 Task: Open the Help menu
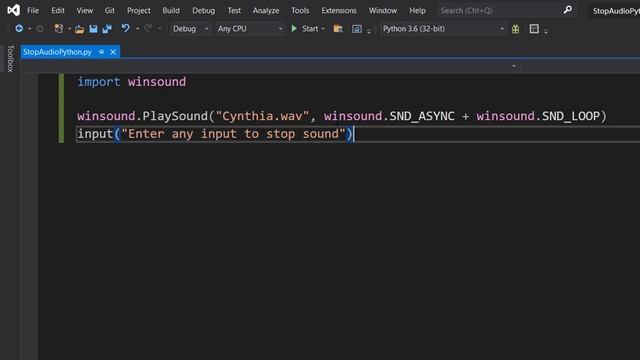click(x=417, y=11)
